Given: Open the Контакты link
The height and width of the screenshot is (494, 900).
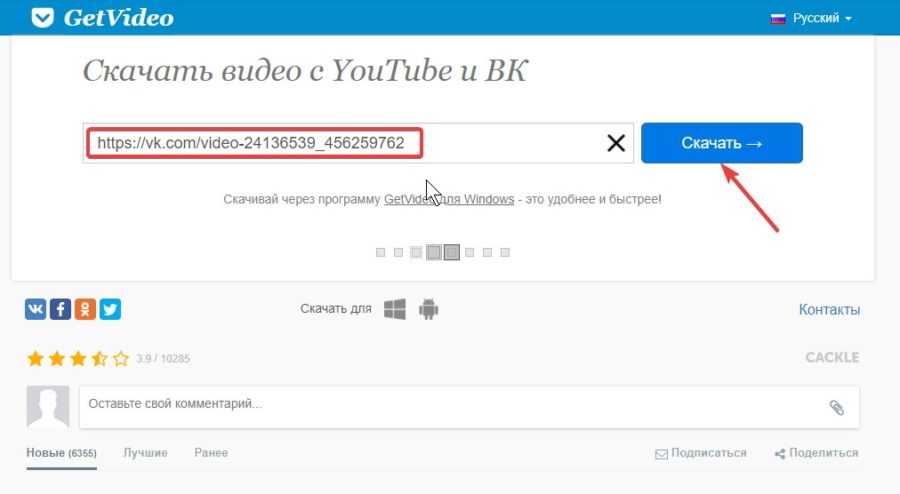Looking at the screenshot, I should click(829, 310).
